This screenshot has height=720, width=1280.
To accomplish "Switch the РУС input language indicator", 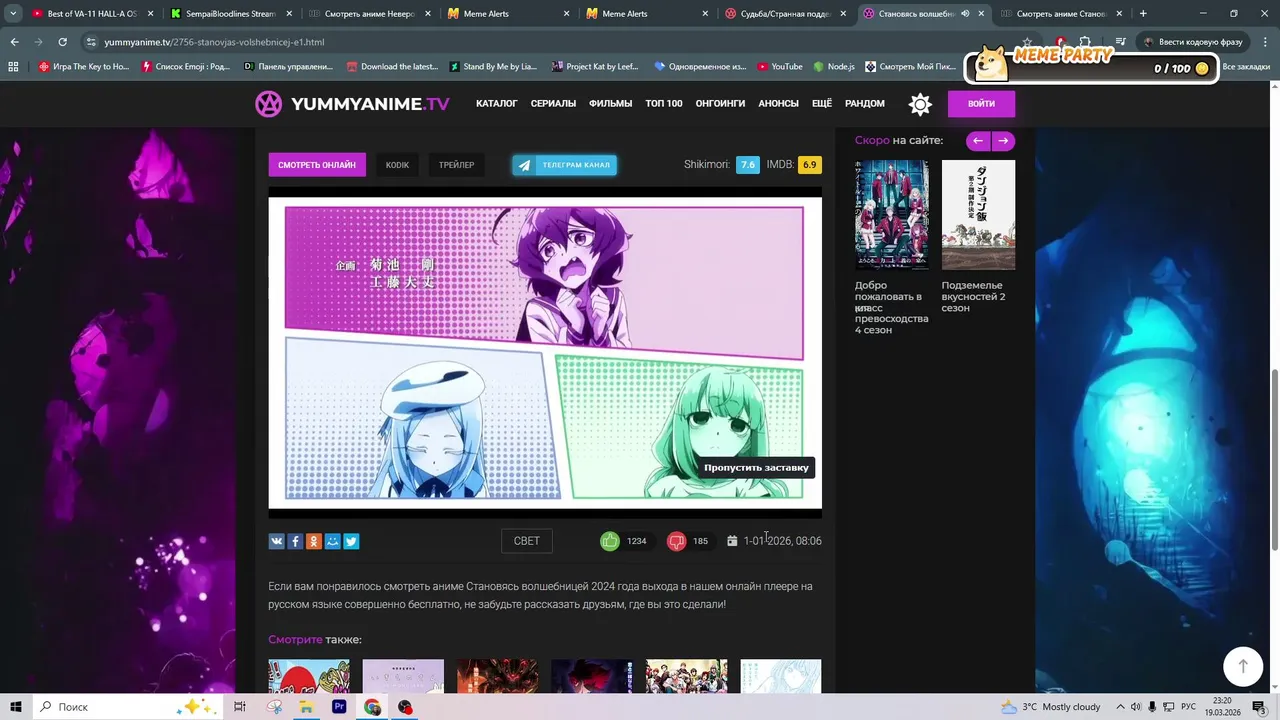I will [x=1189, y=707].
